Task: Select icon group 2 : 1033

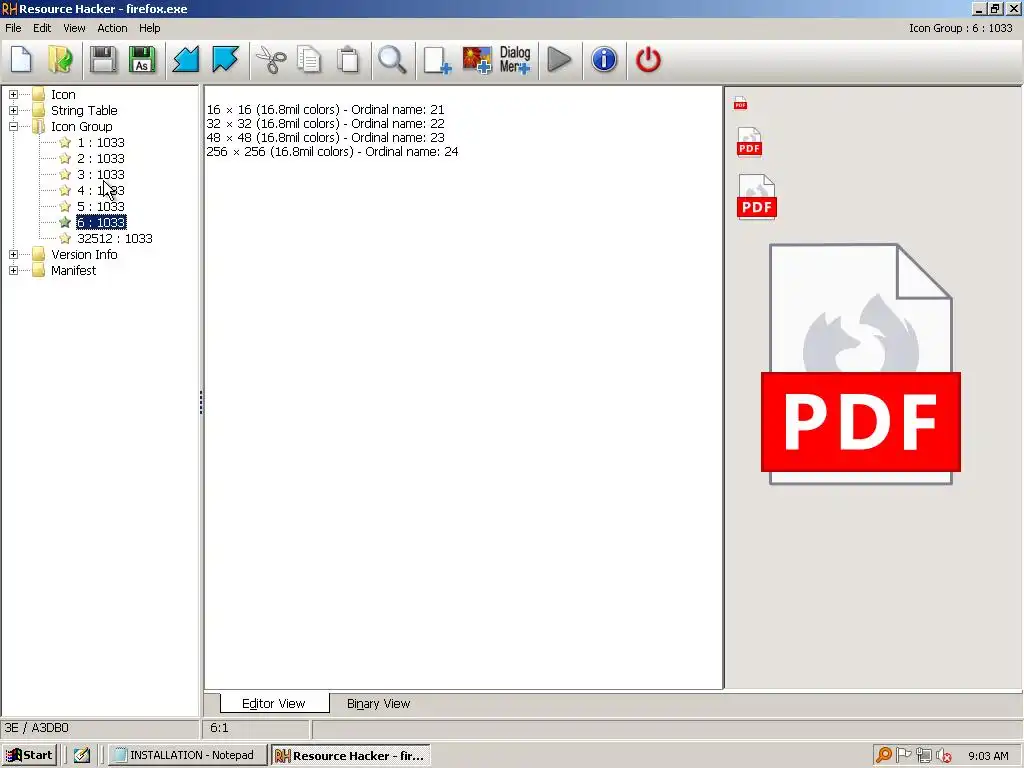Action: coord(101,159)
